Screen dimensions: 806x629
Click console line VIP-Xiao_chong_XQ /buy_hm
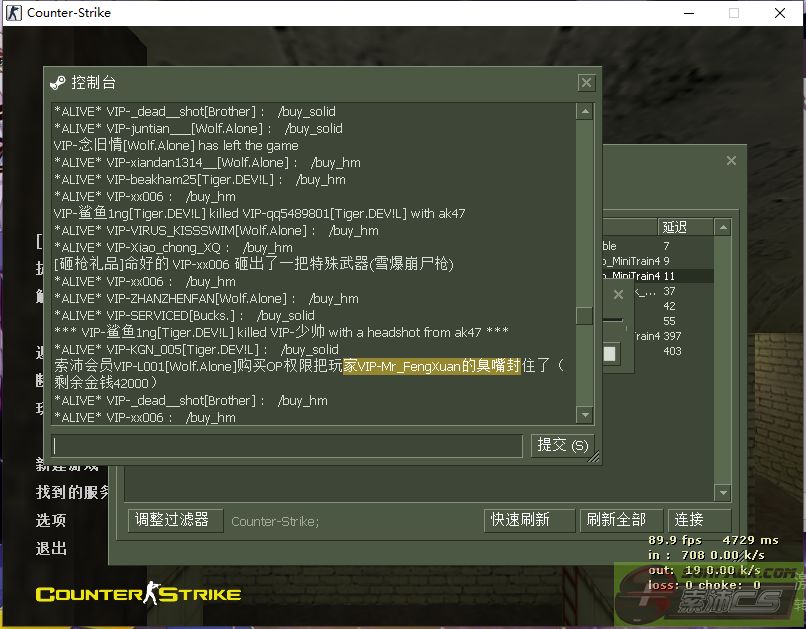coord(173,247)
